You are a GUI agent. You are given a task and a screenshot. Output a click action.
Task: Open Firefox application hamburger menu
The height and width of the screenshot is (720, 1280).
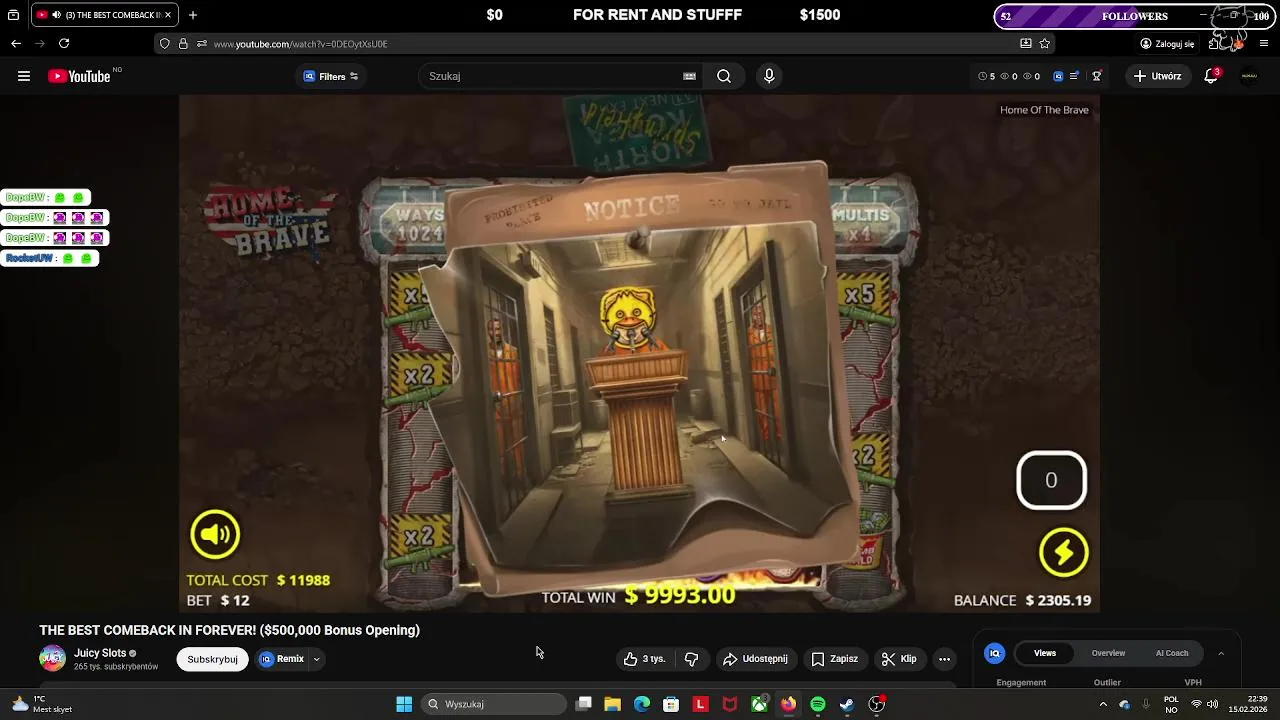coord(1264,44)
